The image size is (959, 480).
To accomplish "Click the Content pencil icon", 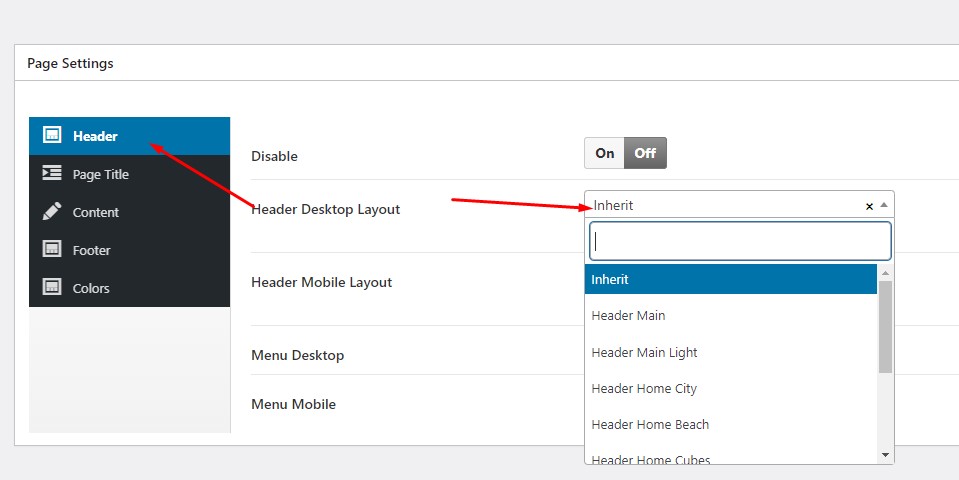I will [52, 212].
